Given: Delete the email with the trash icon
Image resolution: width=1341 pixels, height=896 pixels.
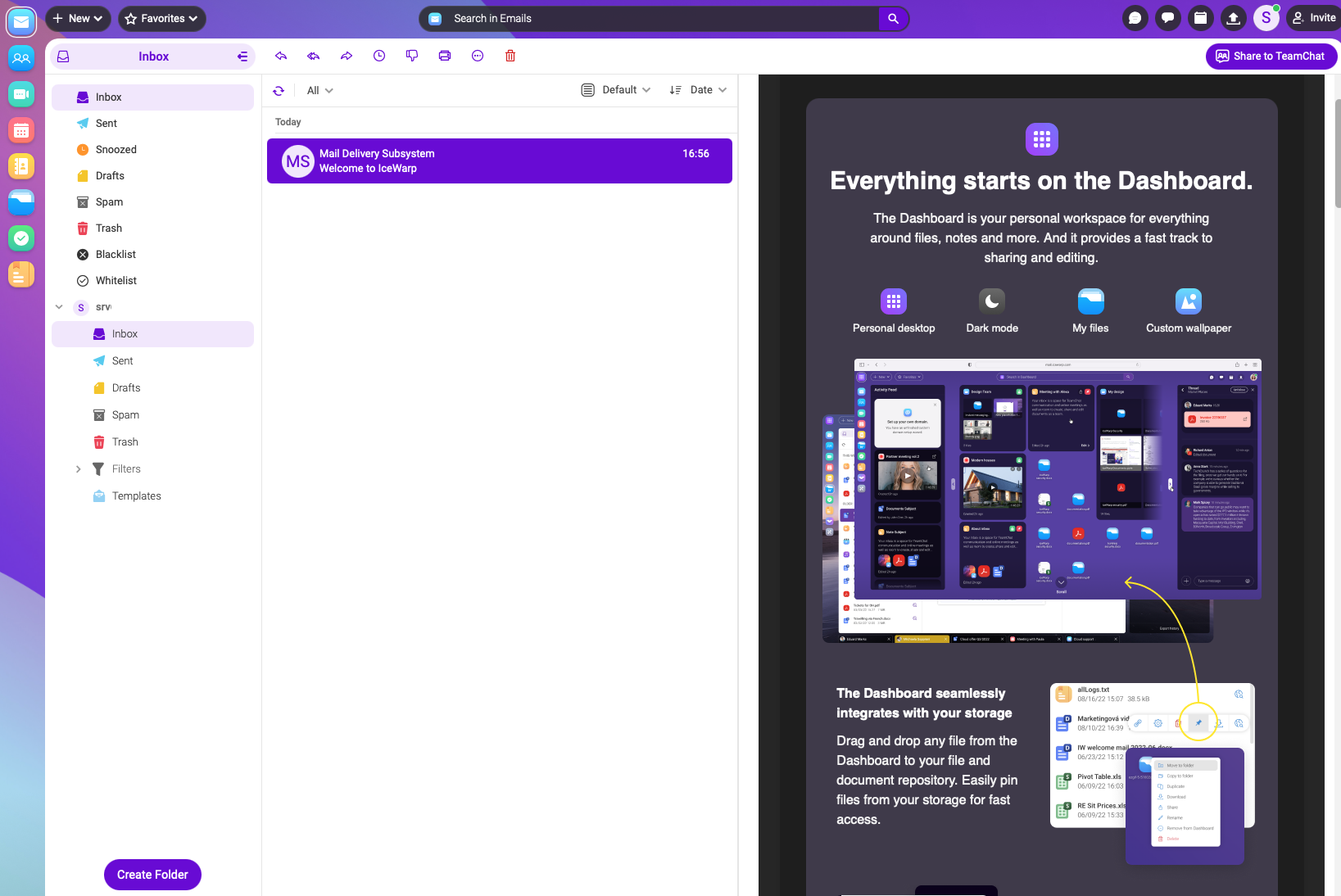Looking at the screenshot, I should point(510,56).
